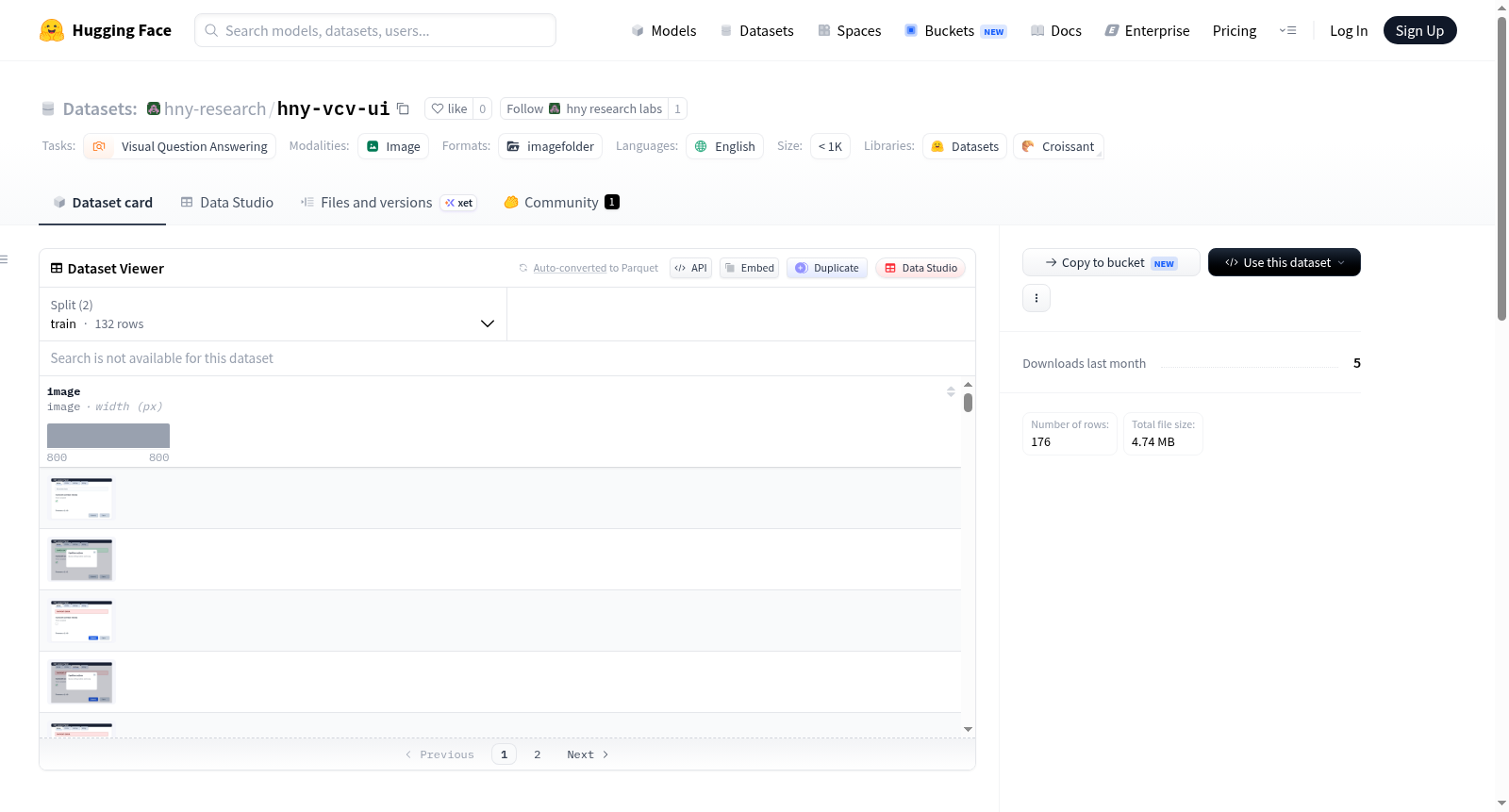Focus the search models and datasets field
The height and width of the screenshot is (812, 1509).
[x=375, y=30]
